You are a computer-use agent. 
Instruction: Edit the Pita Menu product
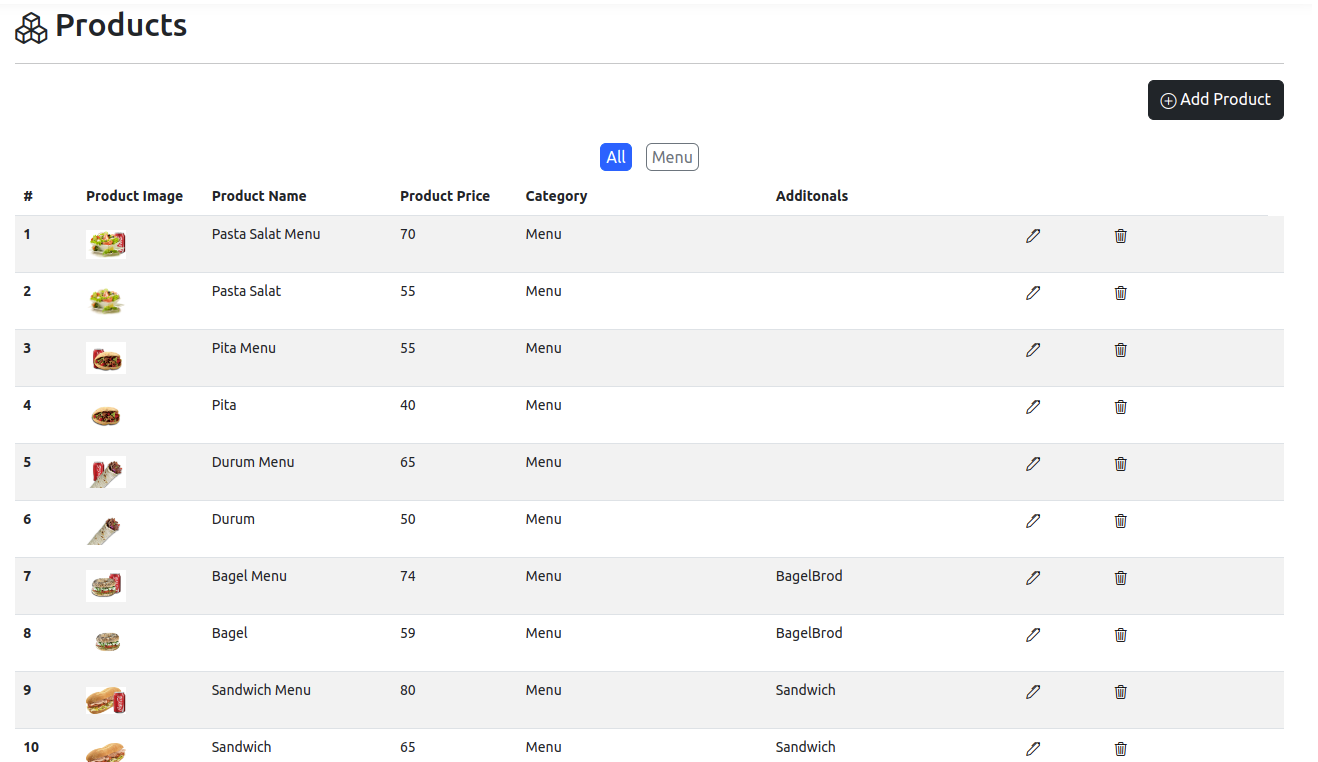(1033, 350)
